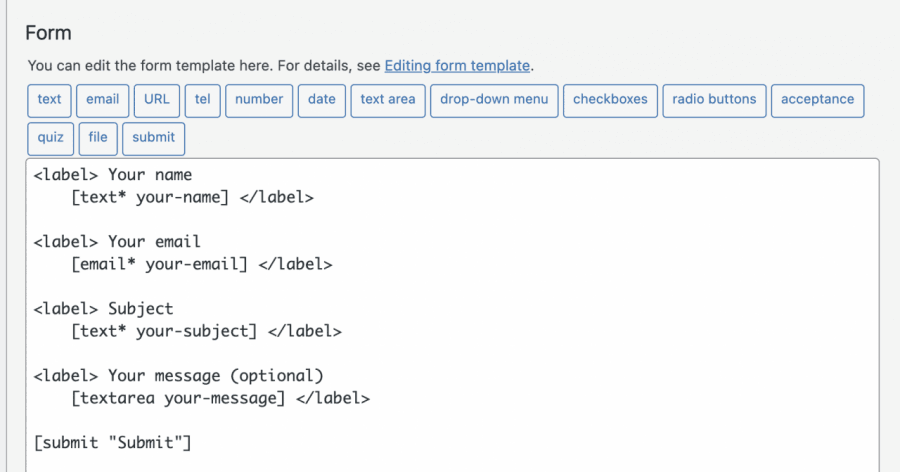Add a drop-down menu tag

(x=494, y=100)
